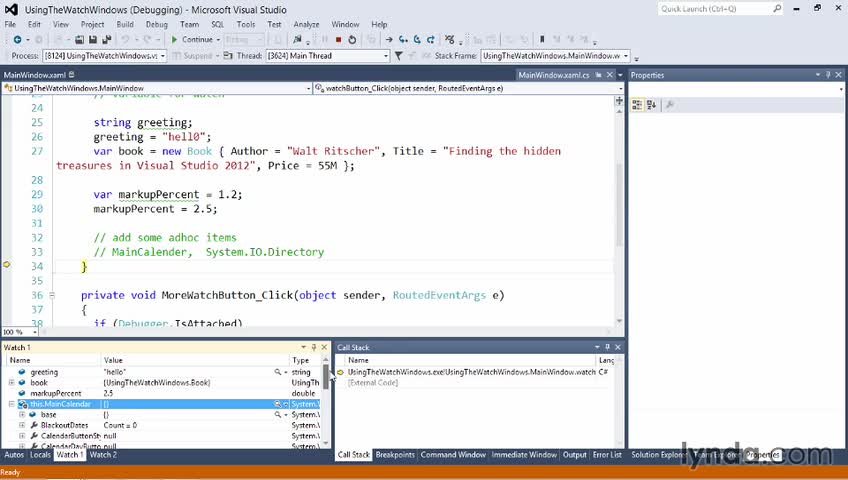Open Call Stack window position menu
This screenshot has width=848, height=480.
597,347
